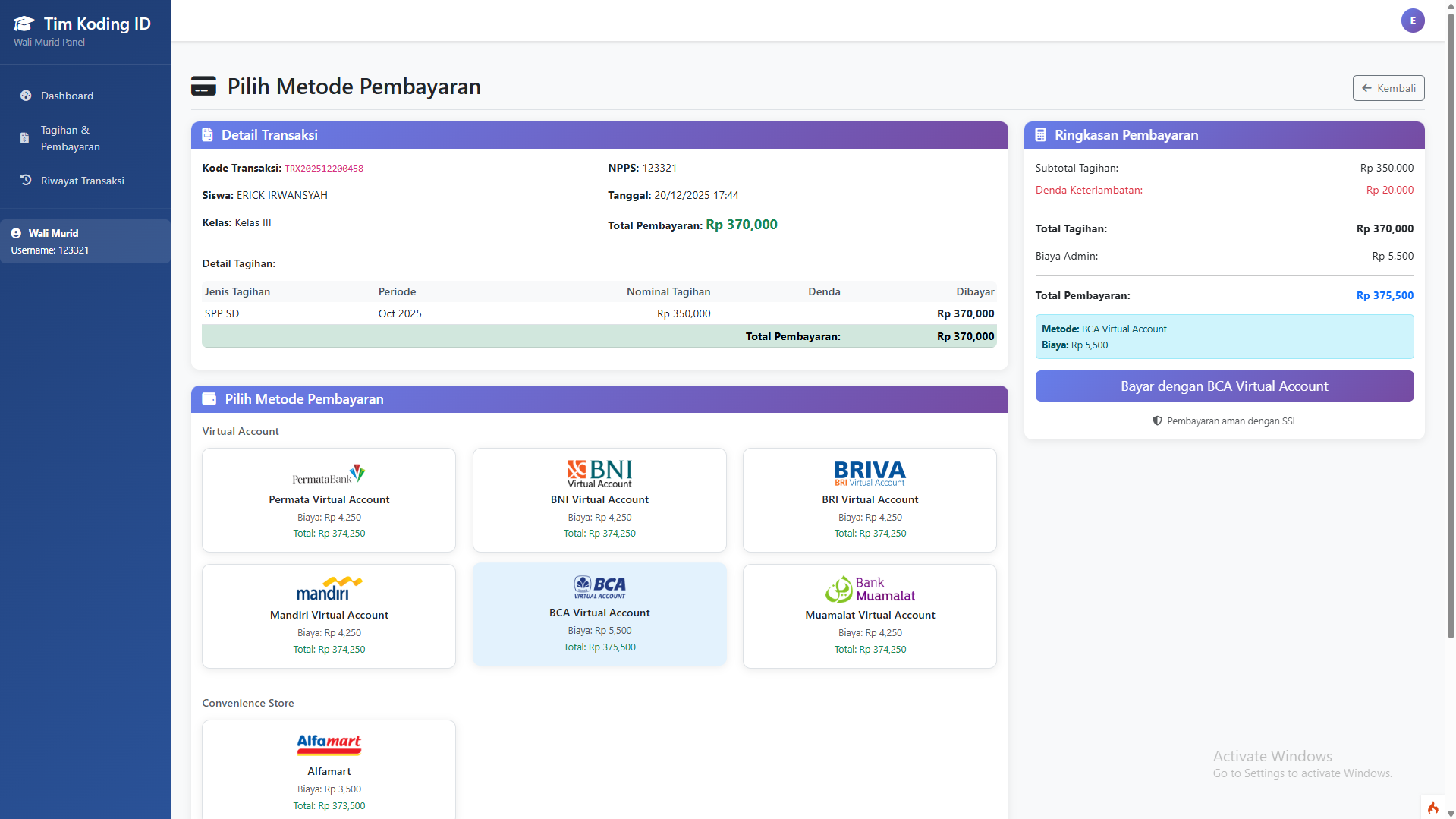
Task: Go to Riwayat Transaksi menu
Action: pyautogui.click(x=83, y=181)
